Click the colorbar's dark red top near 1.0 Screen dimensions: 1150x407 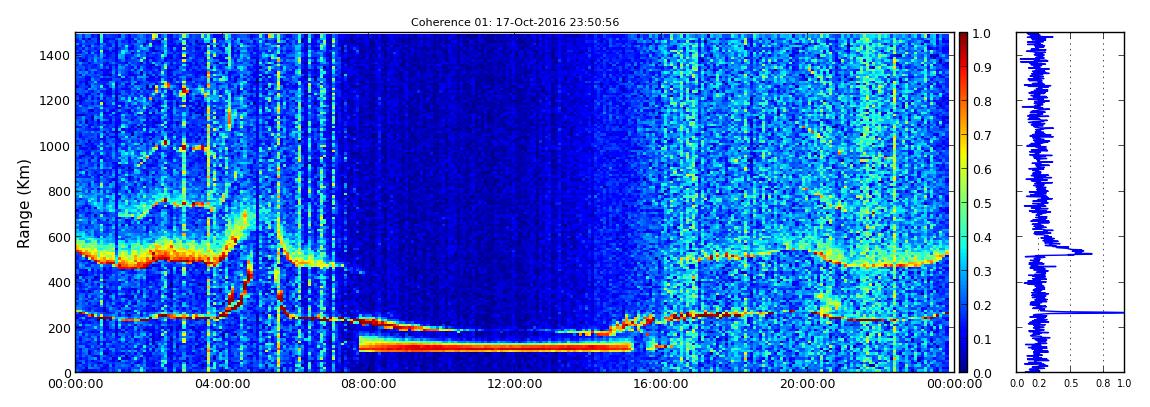coord(963,38)
